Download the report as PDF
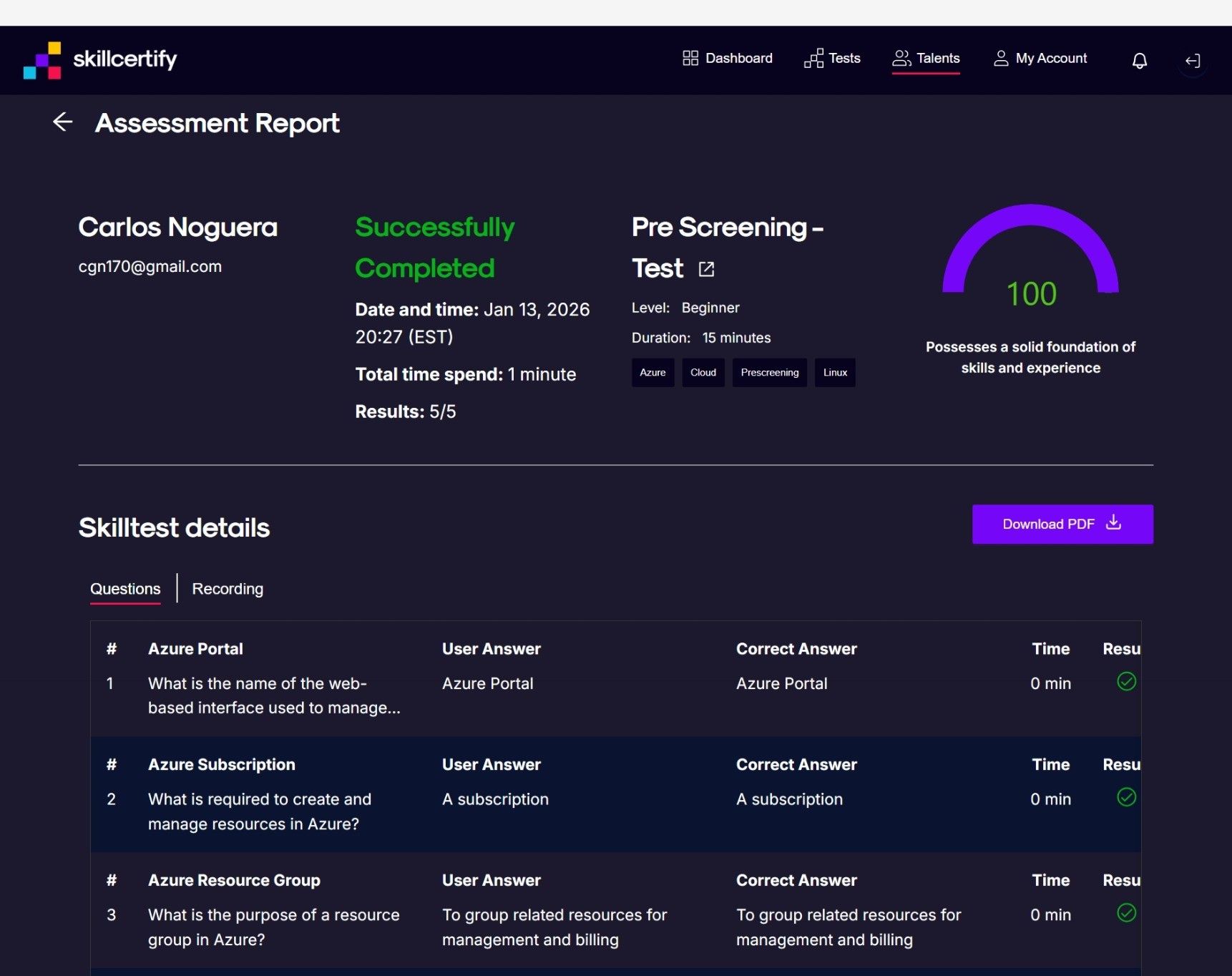Image resolution: width=1232 pixels, height=976 pixels. click(1062, 524)
